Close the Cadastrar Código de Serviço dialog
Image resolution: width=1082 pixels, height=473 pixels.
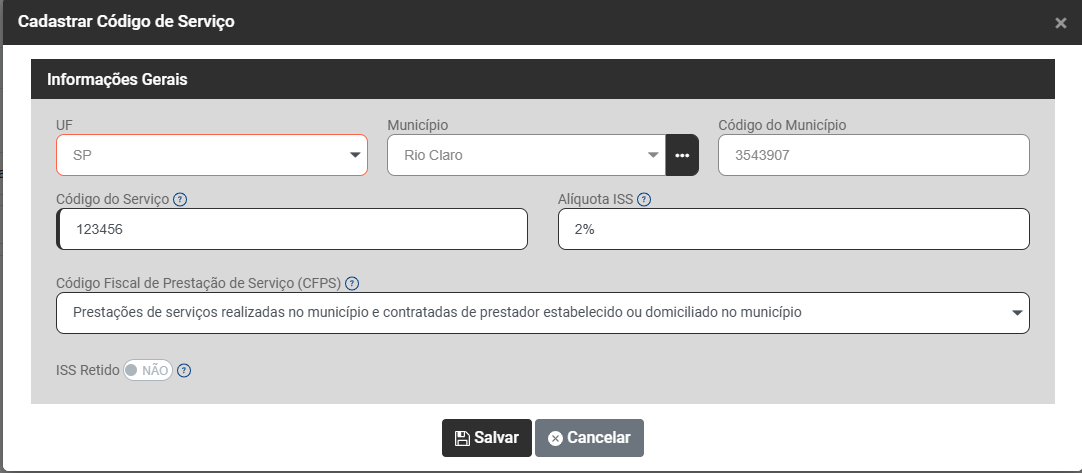1060,23
